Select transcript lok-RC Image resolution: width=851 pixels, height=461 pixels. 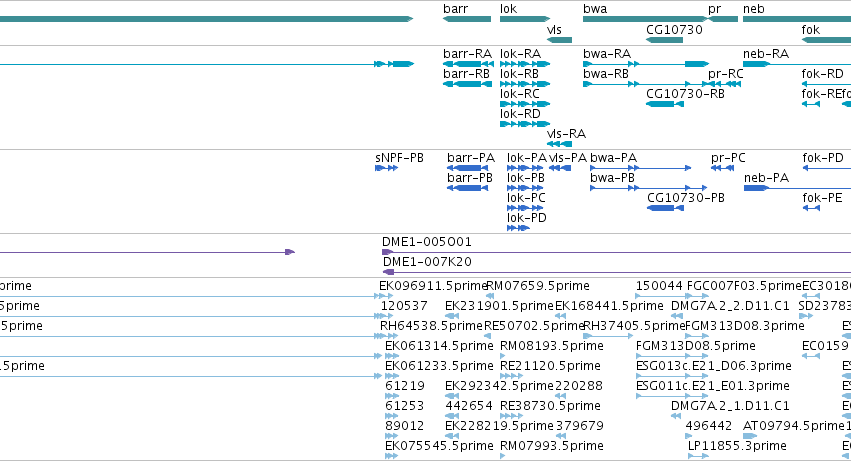coord(525,104)
